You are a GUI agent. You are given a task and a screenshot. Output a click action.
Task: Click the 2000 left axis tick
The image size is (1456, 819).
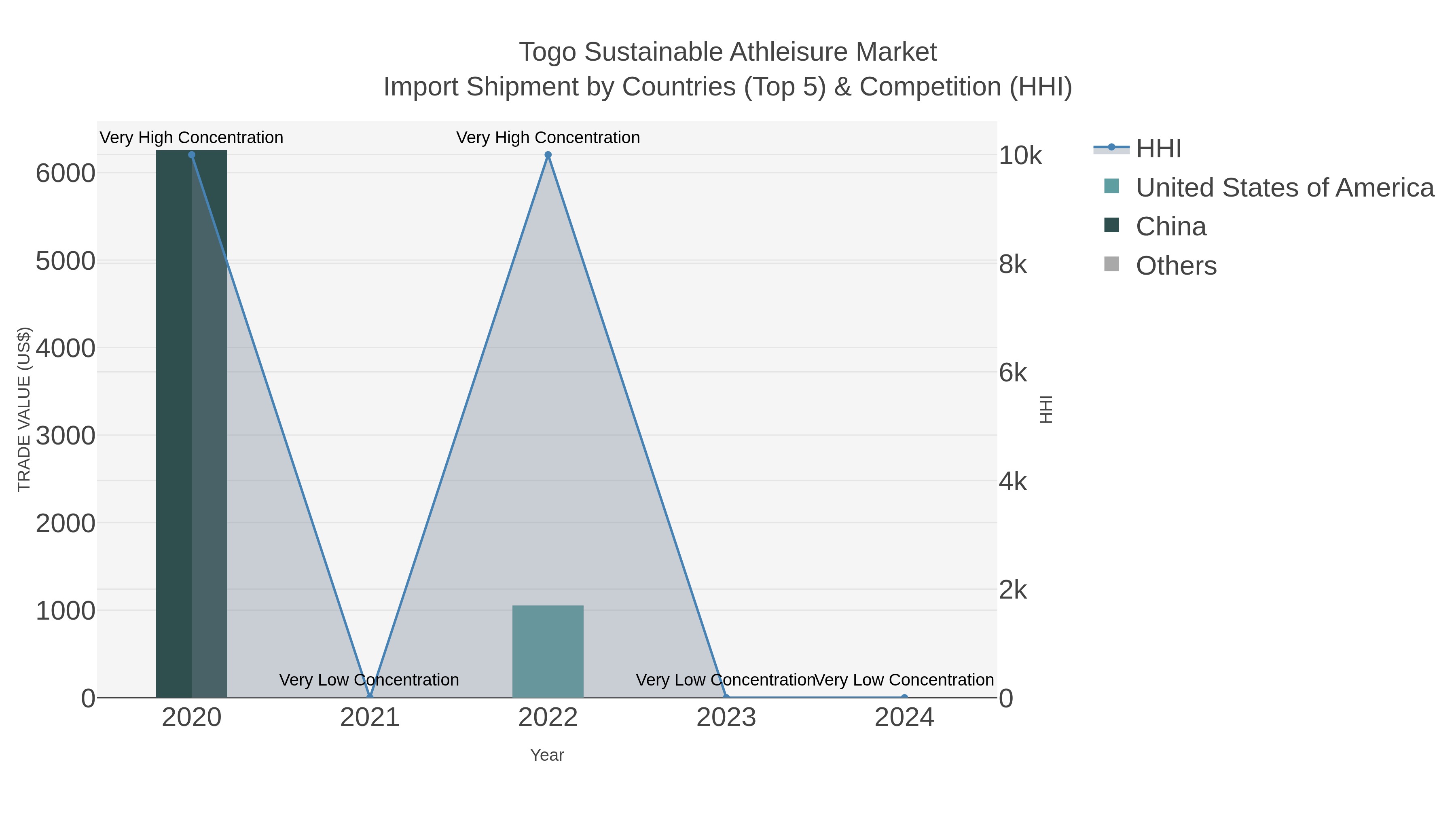[66, 523]
